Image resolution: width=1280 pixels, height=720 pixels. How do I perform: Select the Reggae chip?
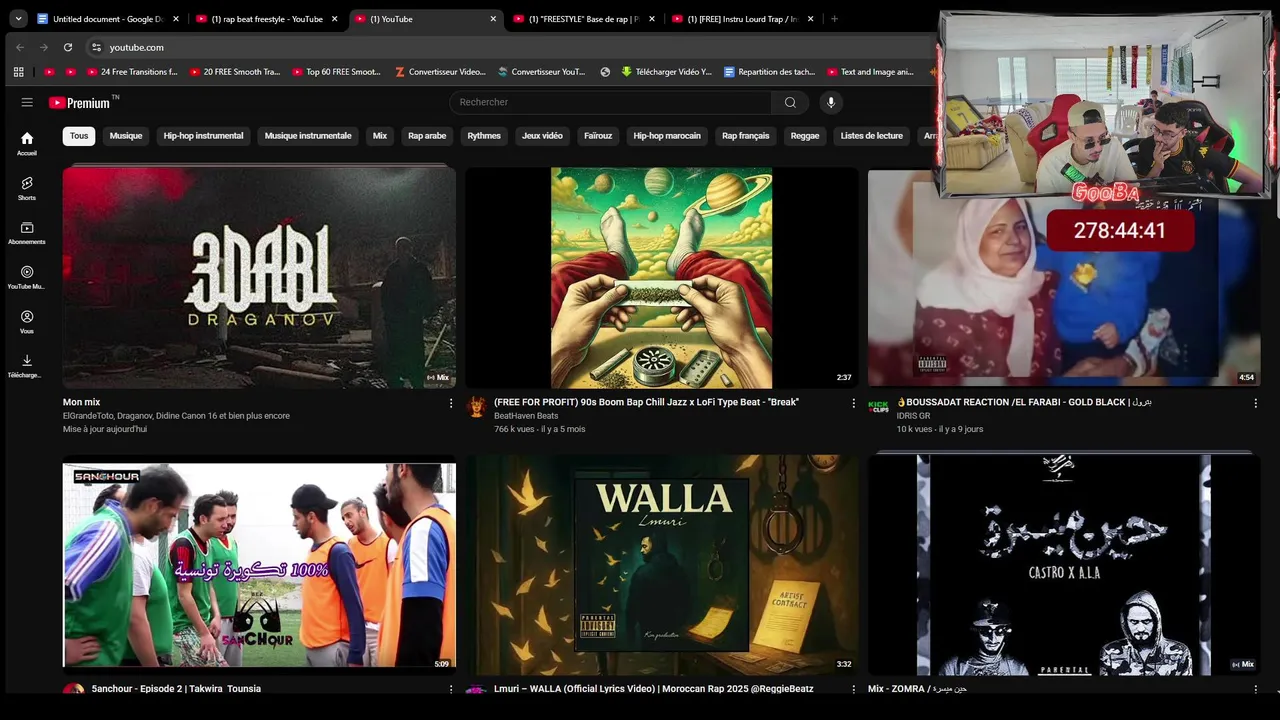(805, 136)
